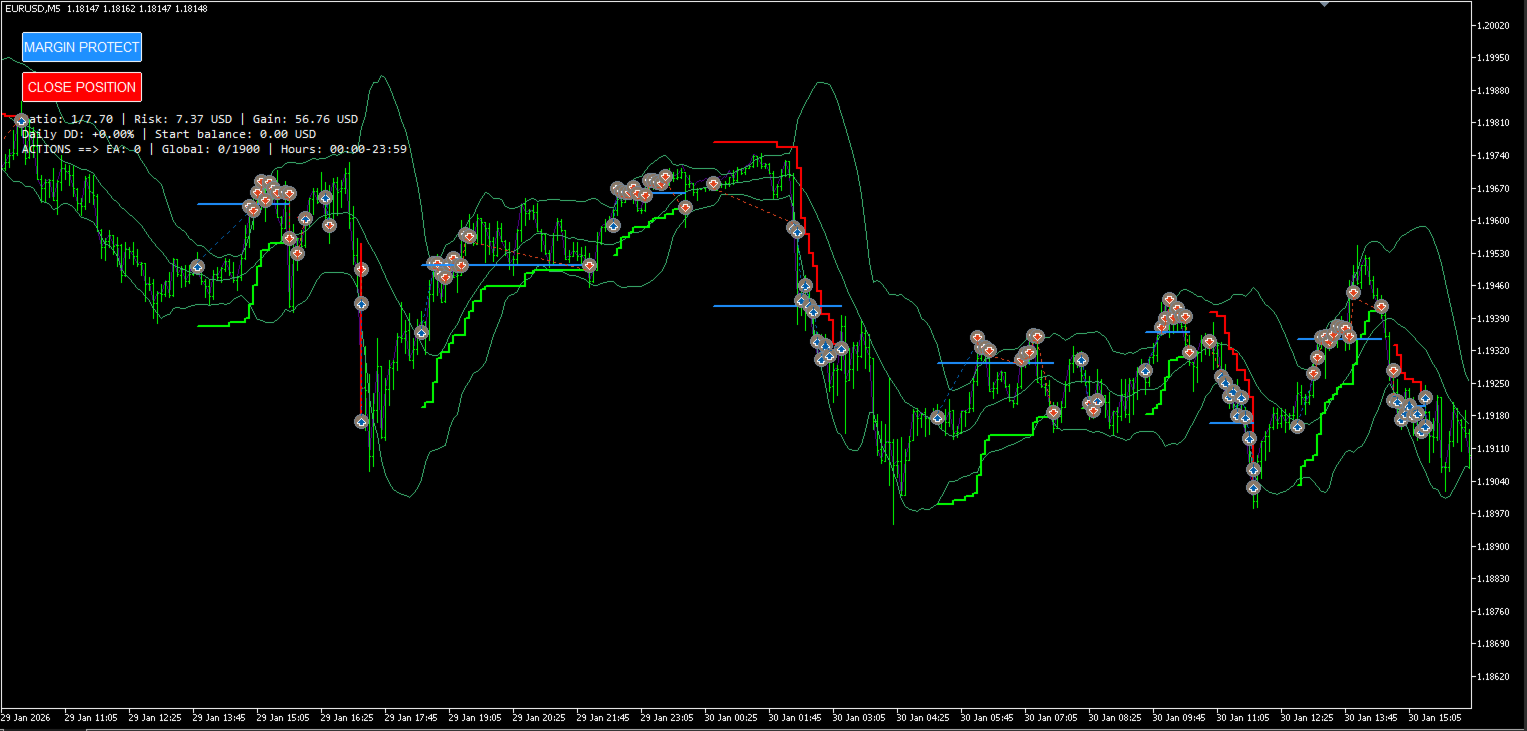The height and width of the screenshot is (731, 1527).
Task: Click the '29 Jan 19:05' time axis label
Action: coord(475,718)
